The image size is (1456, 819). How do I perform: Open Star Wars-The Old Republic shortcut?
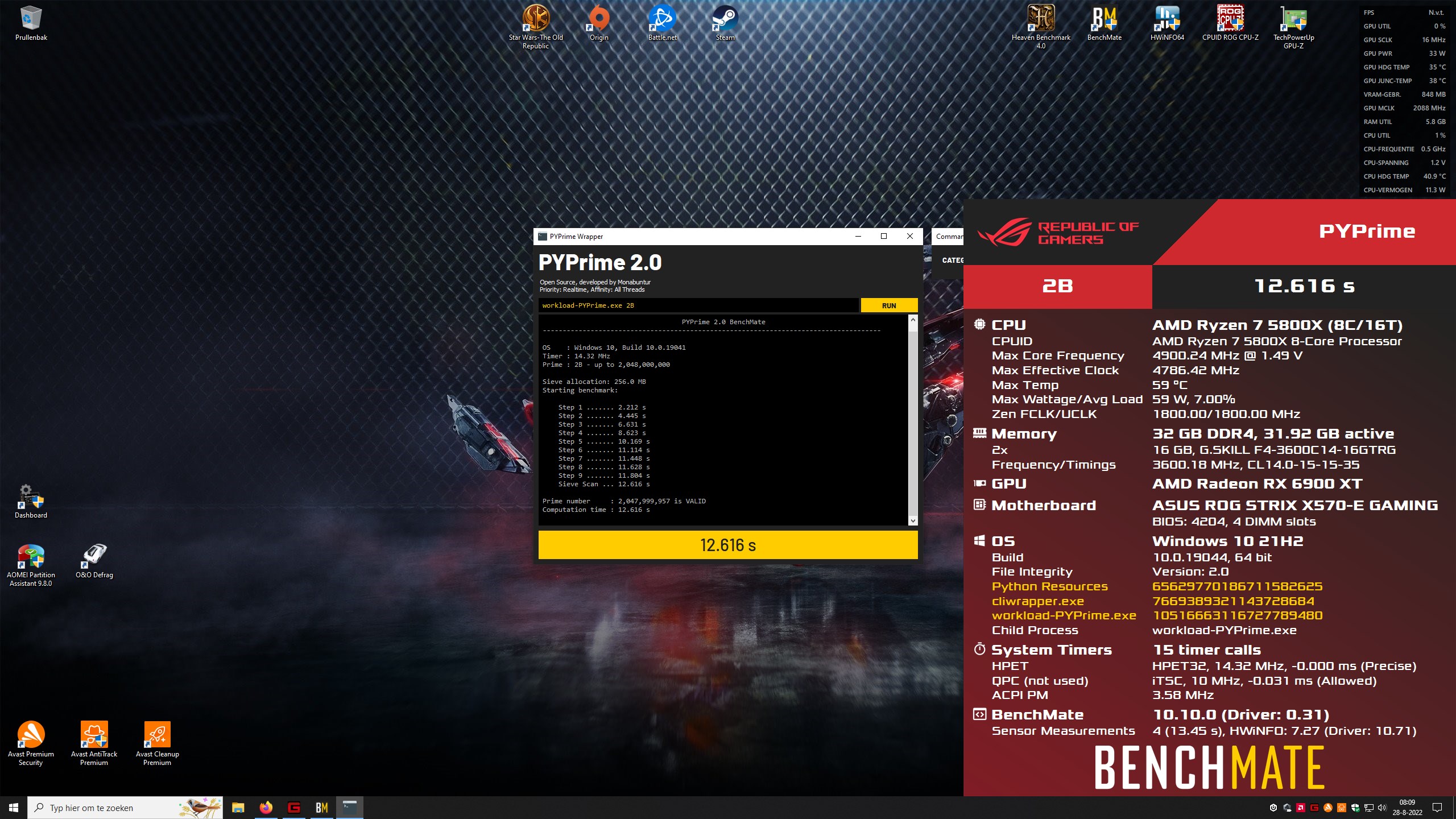coord(536,27)
